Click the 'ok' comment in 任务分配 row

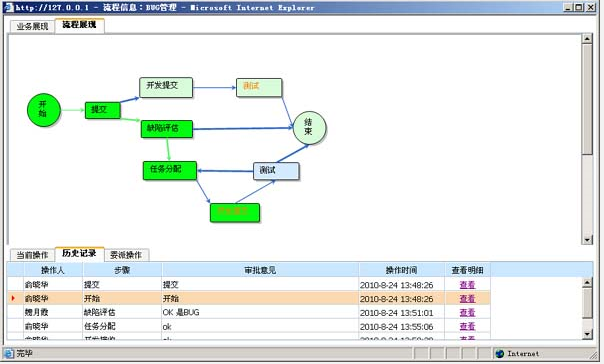coord(260,326)
